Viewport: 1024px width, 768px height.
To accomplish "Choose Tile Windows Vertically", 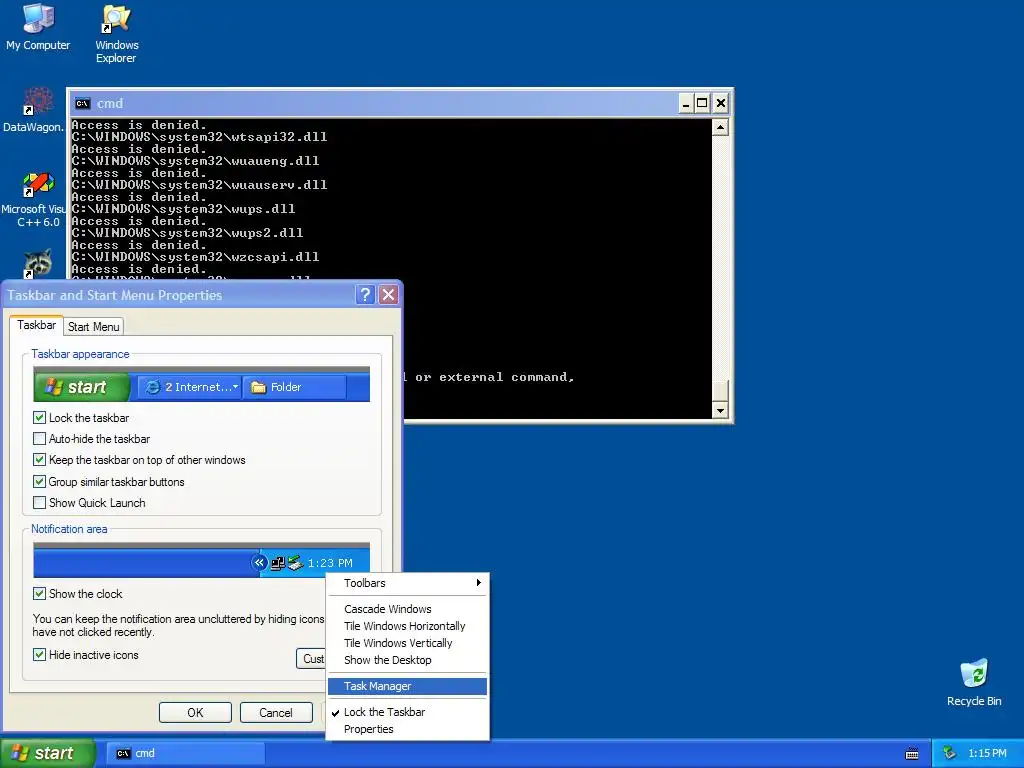I will pos(408,643).
